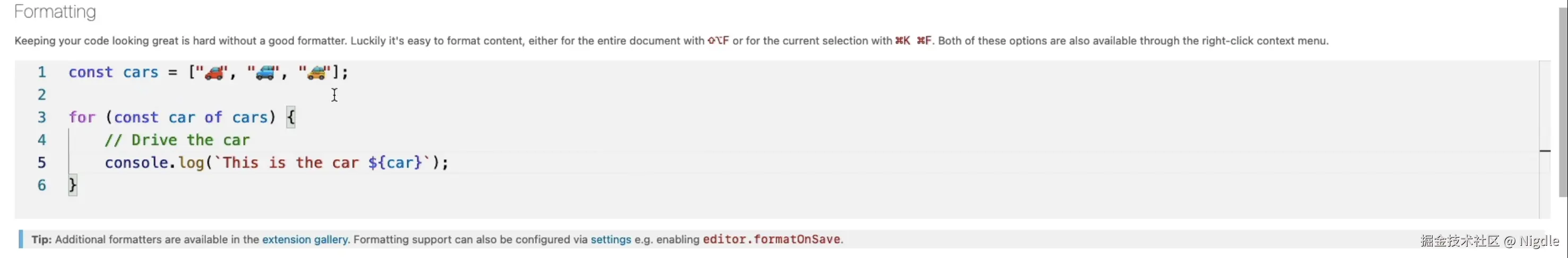Click line number 1 in the gutter

tap(41, 72)
